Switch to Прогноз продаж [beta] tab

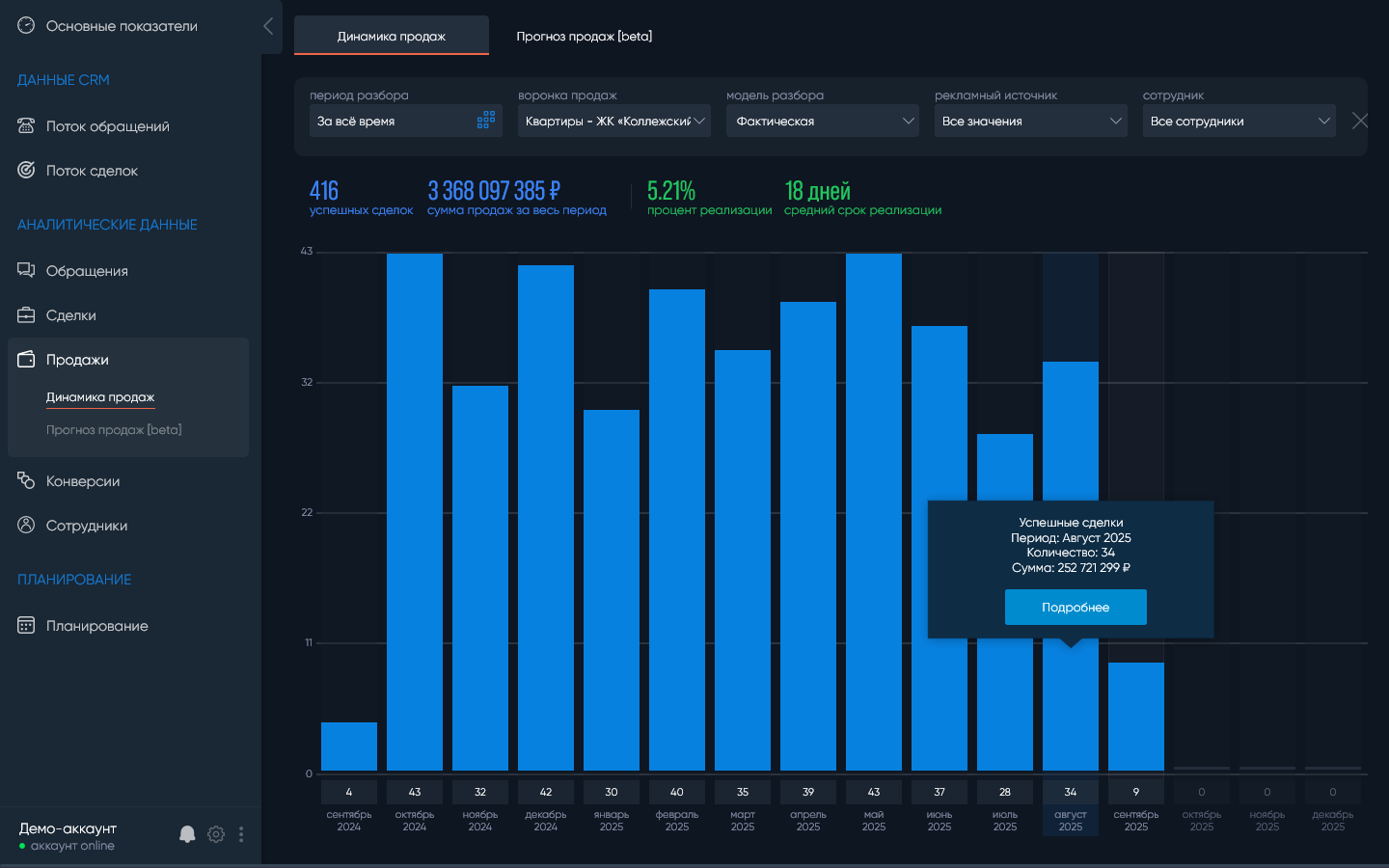[x=584, y=37]
